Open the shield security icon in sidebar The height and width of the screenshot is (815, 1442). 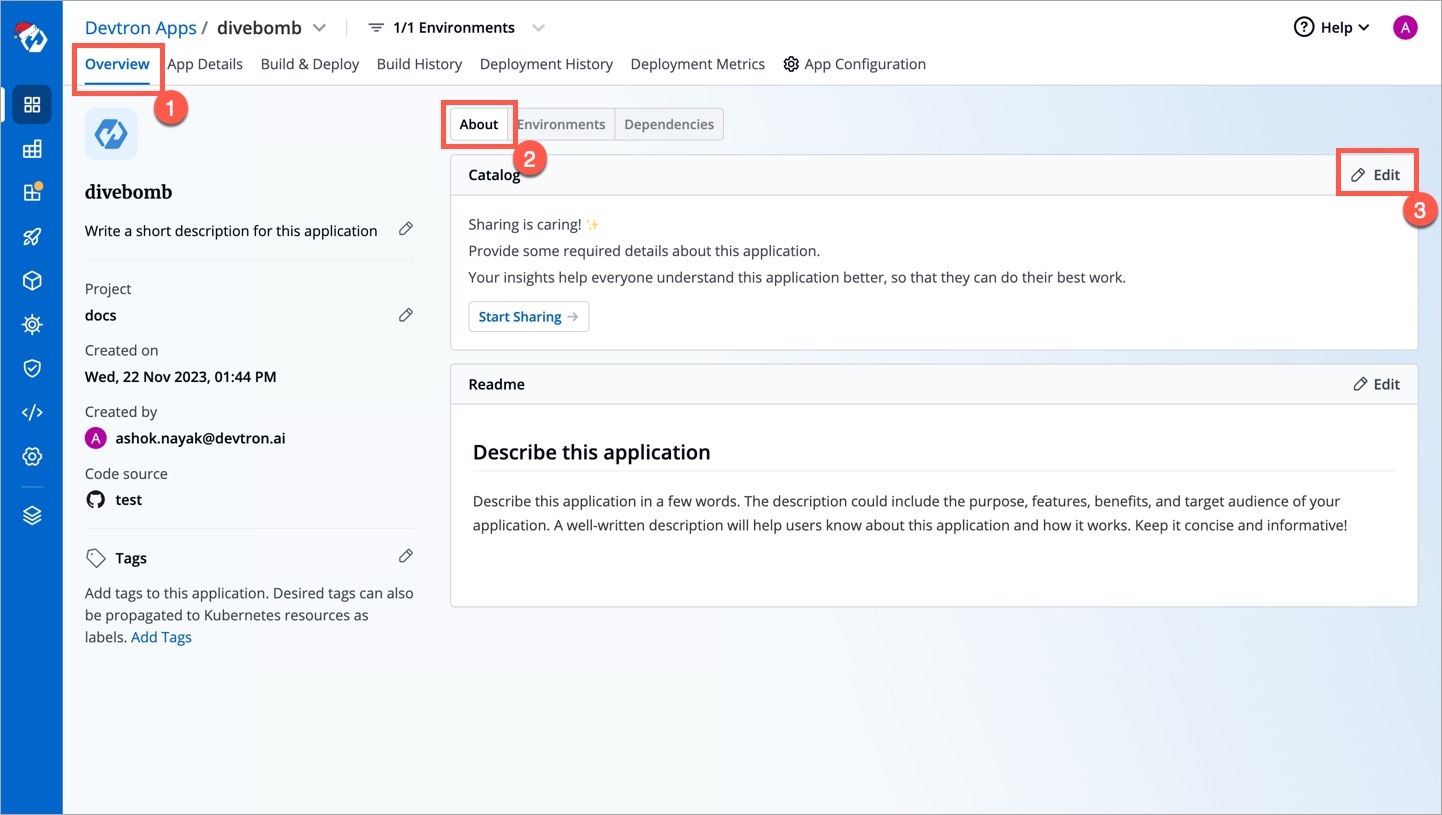pyautogui.click(x=32, y=369)
